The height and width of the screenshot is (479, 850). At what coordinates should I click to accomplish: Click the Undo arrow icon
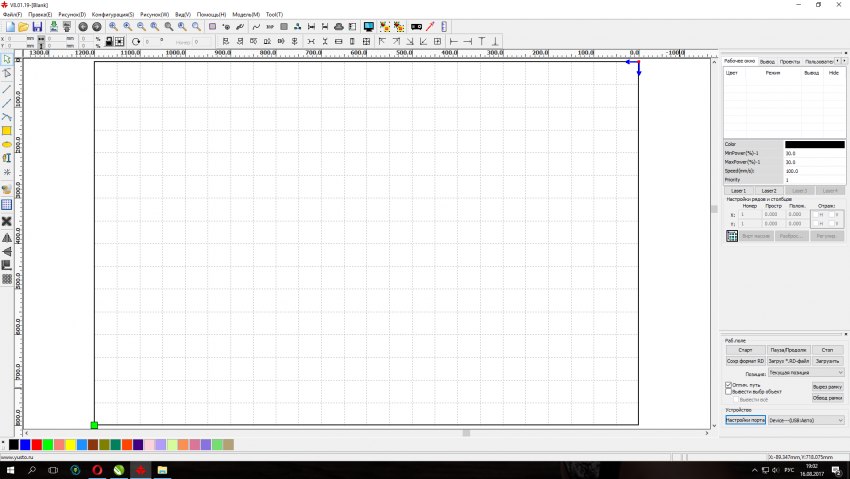tap(83, 26)
